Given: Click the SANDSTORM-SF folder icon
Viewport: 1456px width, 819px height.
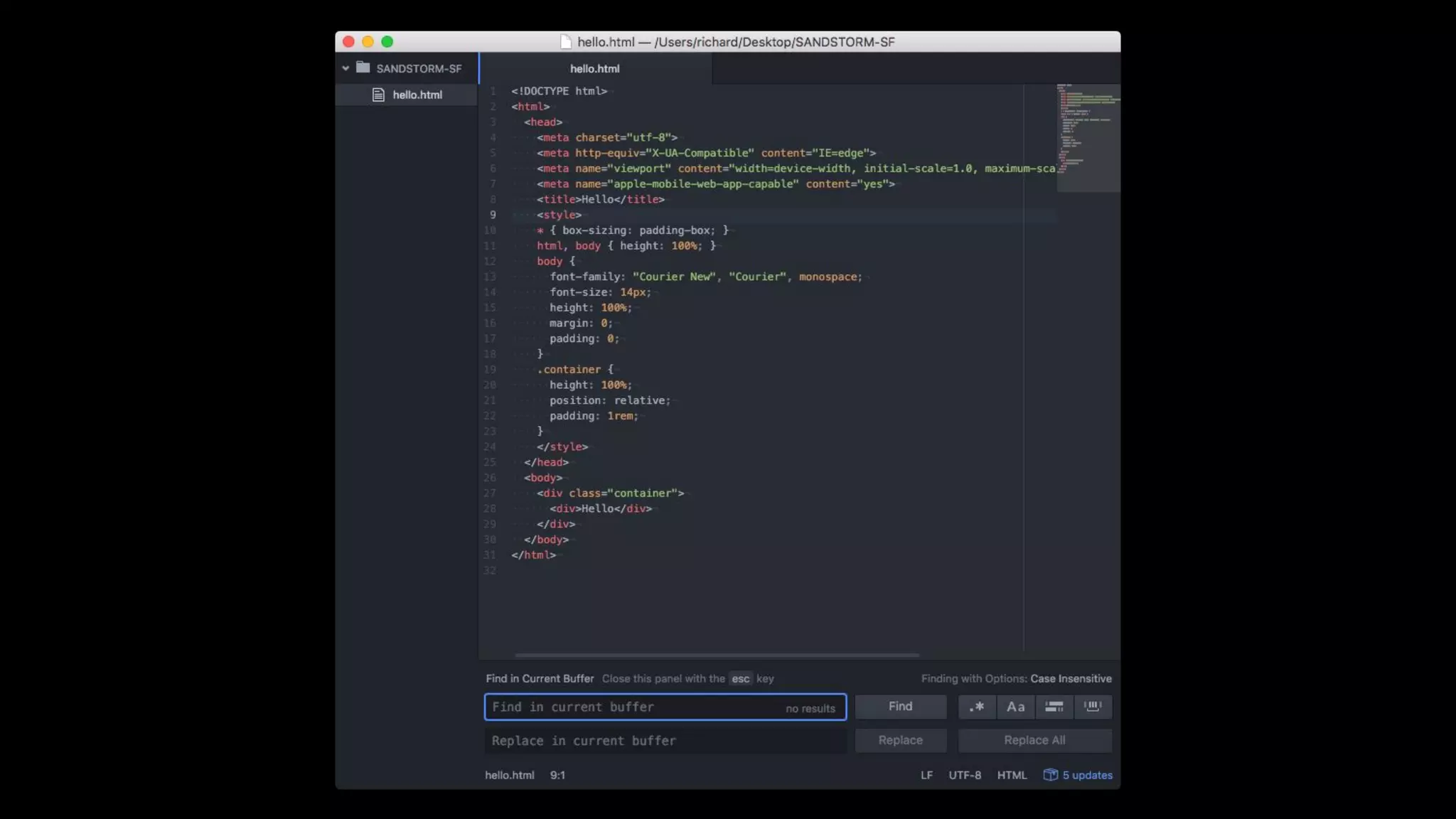Looking at the screenshot, I should (363, 68).
